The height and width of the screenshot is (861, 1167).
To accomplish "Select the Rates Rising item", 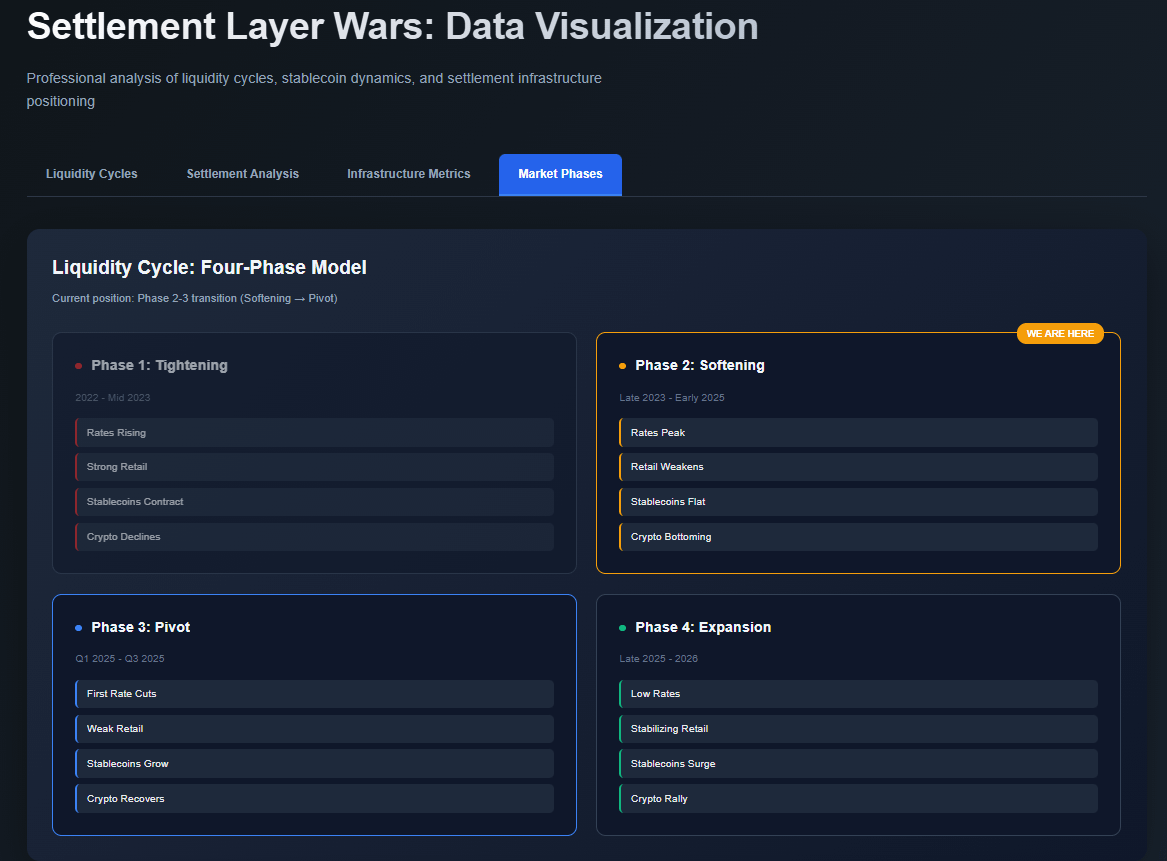I will [x=314, y=433].
